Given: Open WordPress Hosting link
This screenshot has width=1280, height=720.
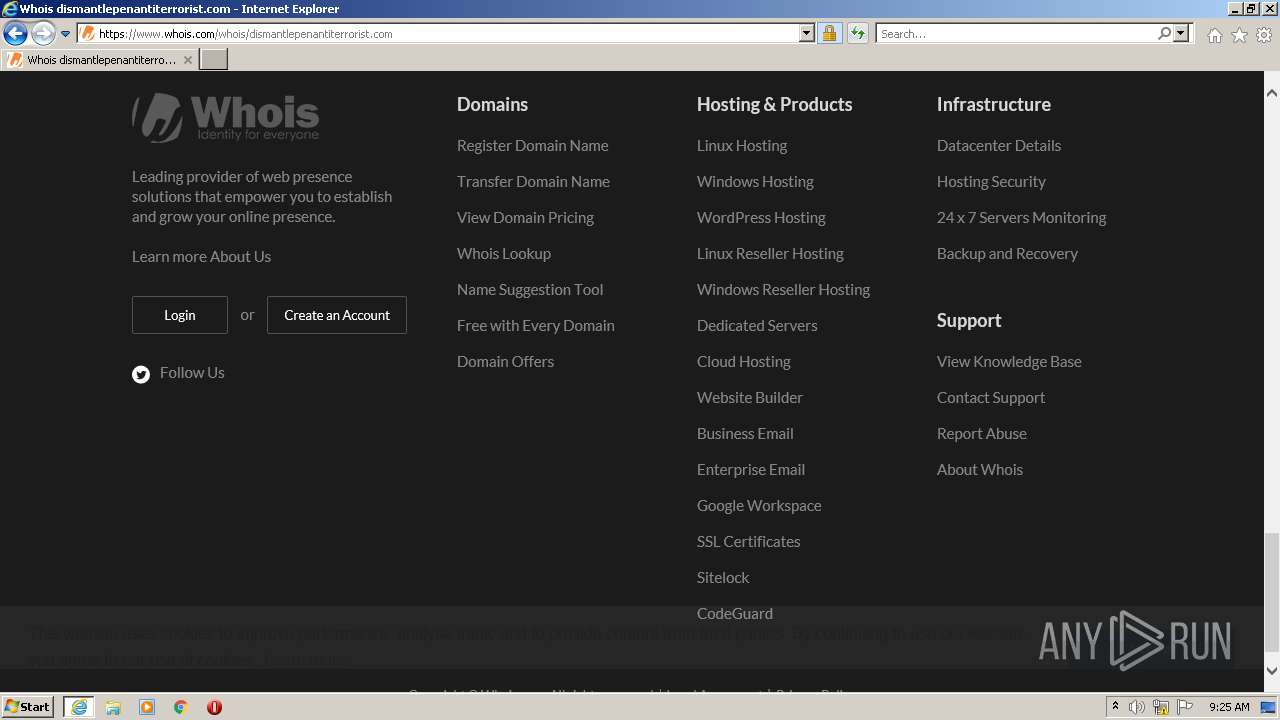Looking at the screenshot, I should tap(761, 217).
